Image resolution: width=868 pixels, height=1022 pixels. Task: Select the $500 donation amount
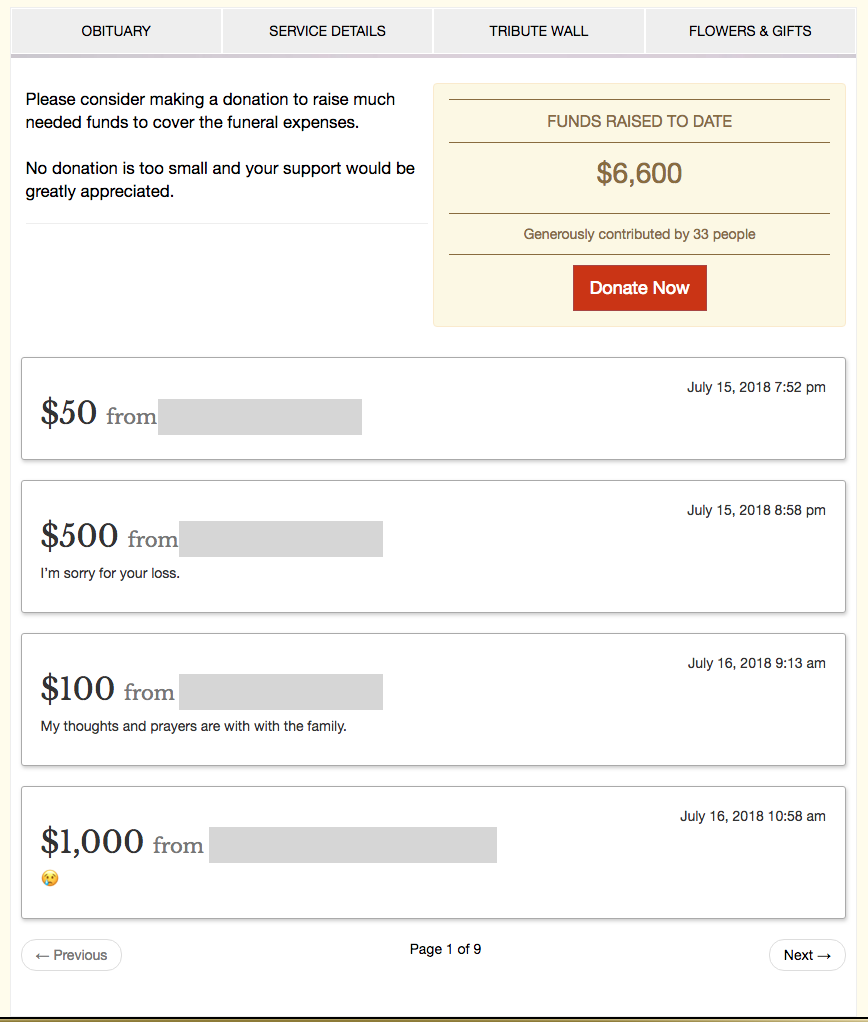[80, 536]
